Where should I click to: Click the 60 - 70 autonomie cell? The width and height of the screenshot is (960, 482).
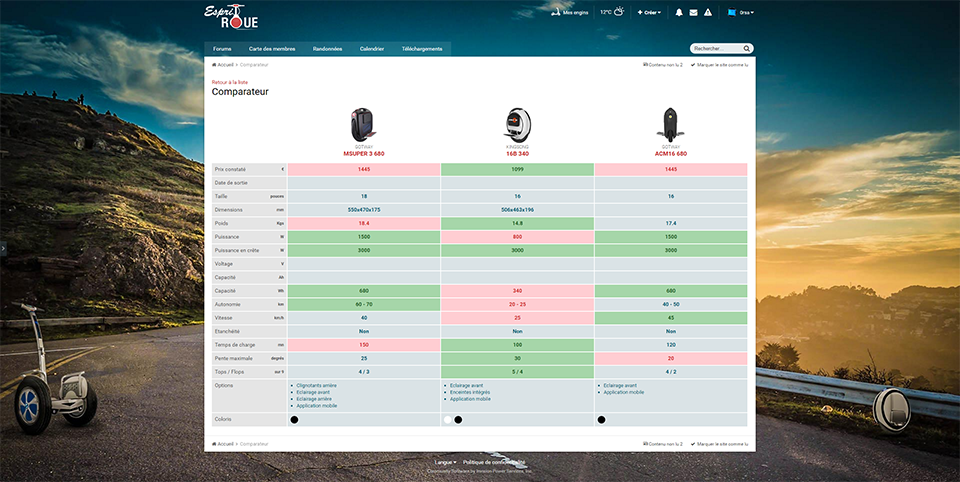364,304
